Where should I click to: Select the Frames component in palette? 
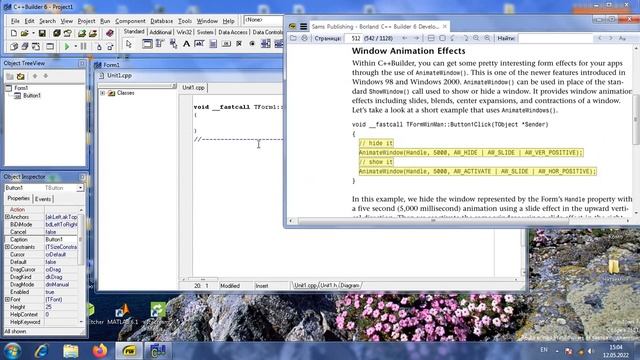(x=147, y=44)
